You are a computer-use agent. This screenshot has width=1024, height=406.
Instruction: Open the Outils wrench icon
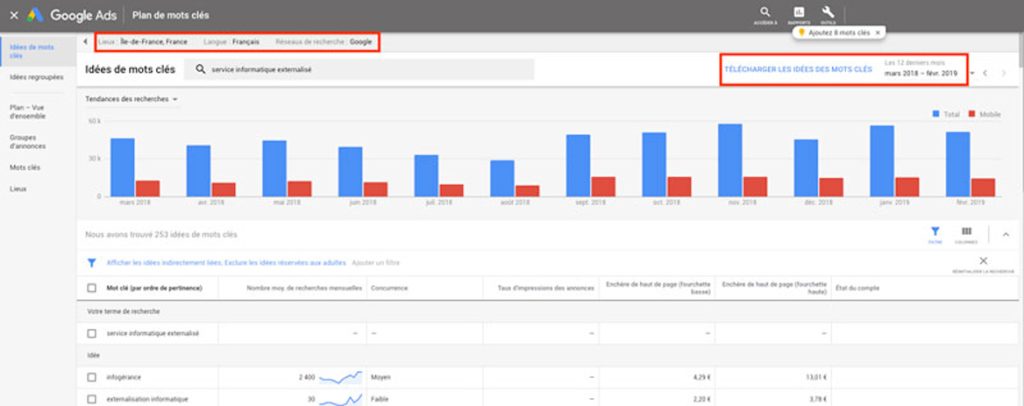(x=828, y=12)
